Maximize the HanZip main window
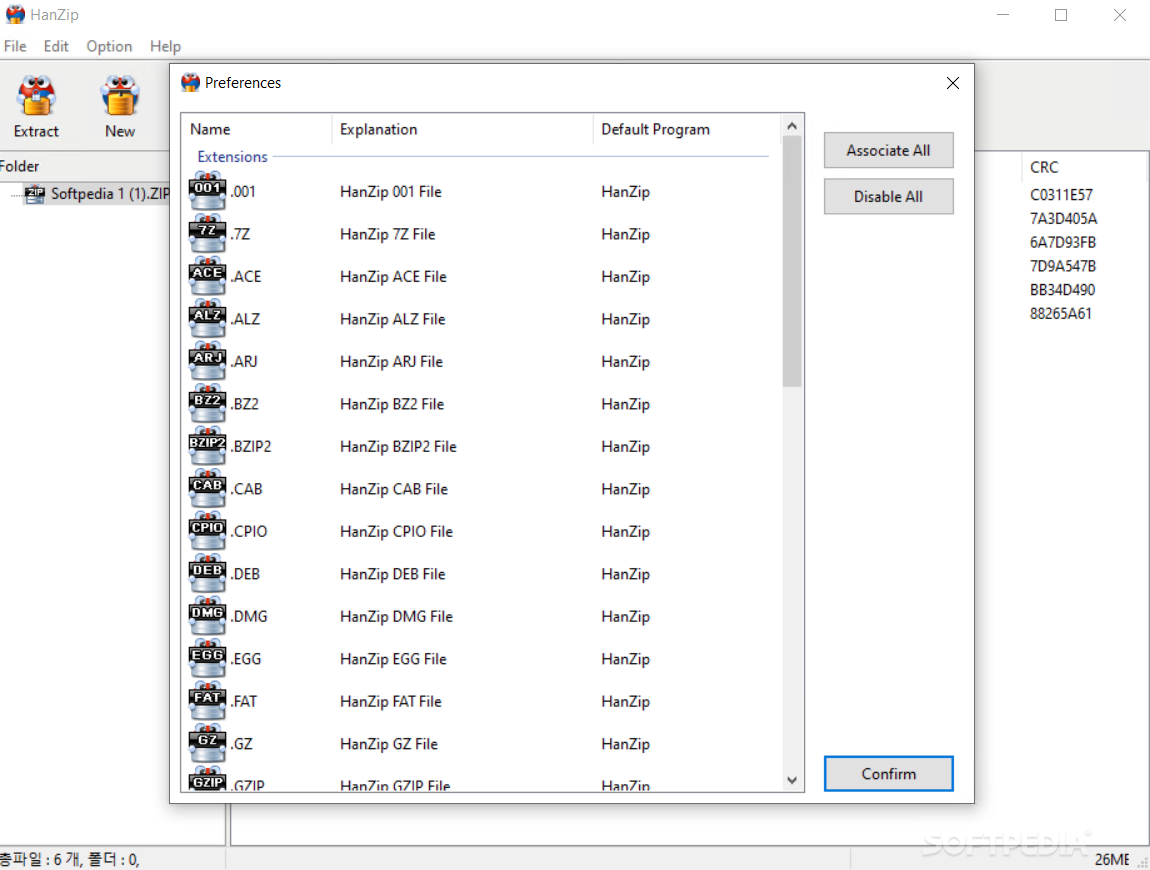This screenshot has width=1150, height=870. coord(1061,15)
